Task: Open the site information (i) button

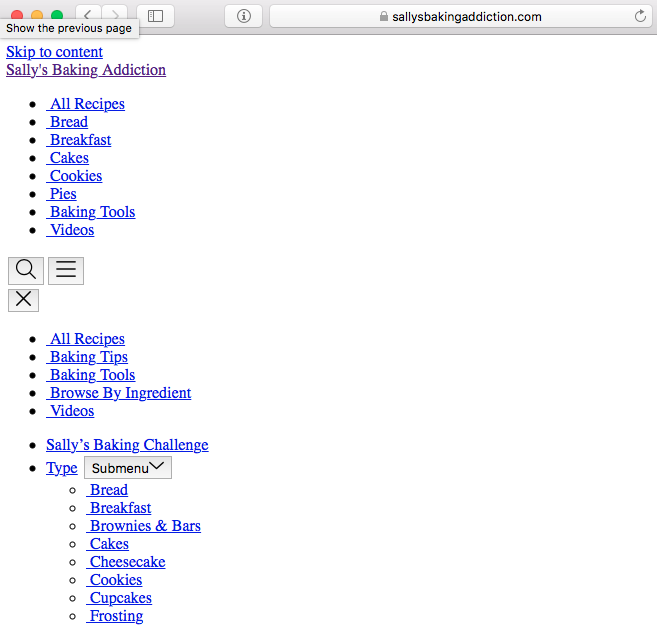Action: pos(243,16)
